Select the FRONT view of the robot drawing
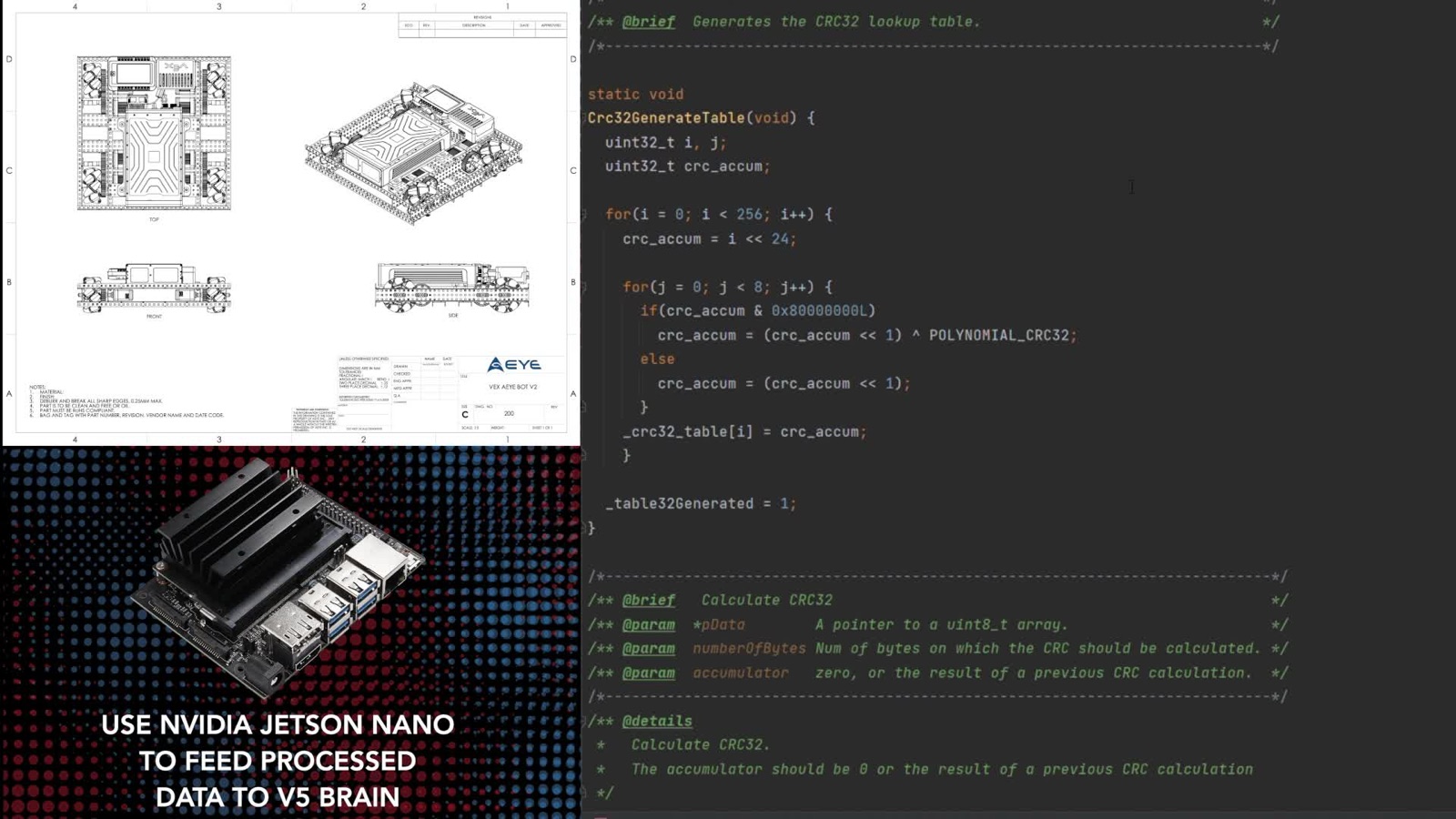The image size is (1456, 819). [x=154, y=288]
